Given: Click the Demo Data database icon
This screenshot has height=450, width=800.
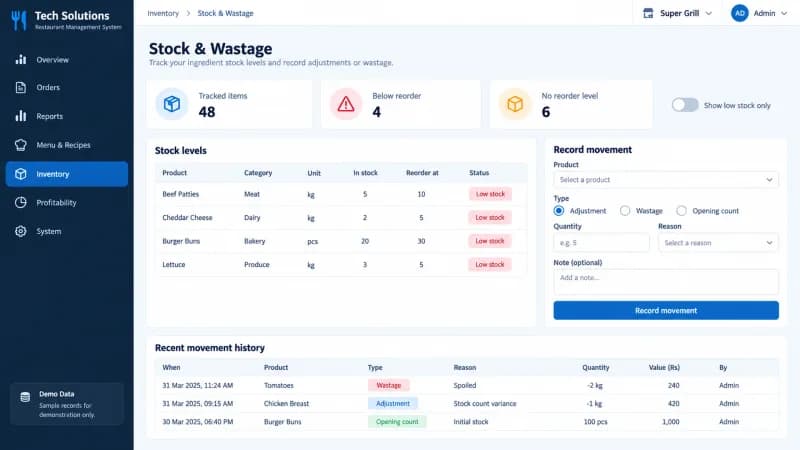Looking at the screenshot, I should [x=25, y=397].
